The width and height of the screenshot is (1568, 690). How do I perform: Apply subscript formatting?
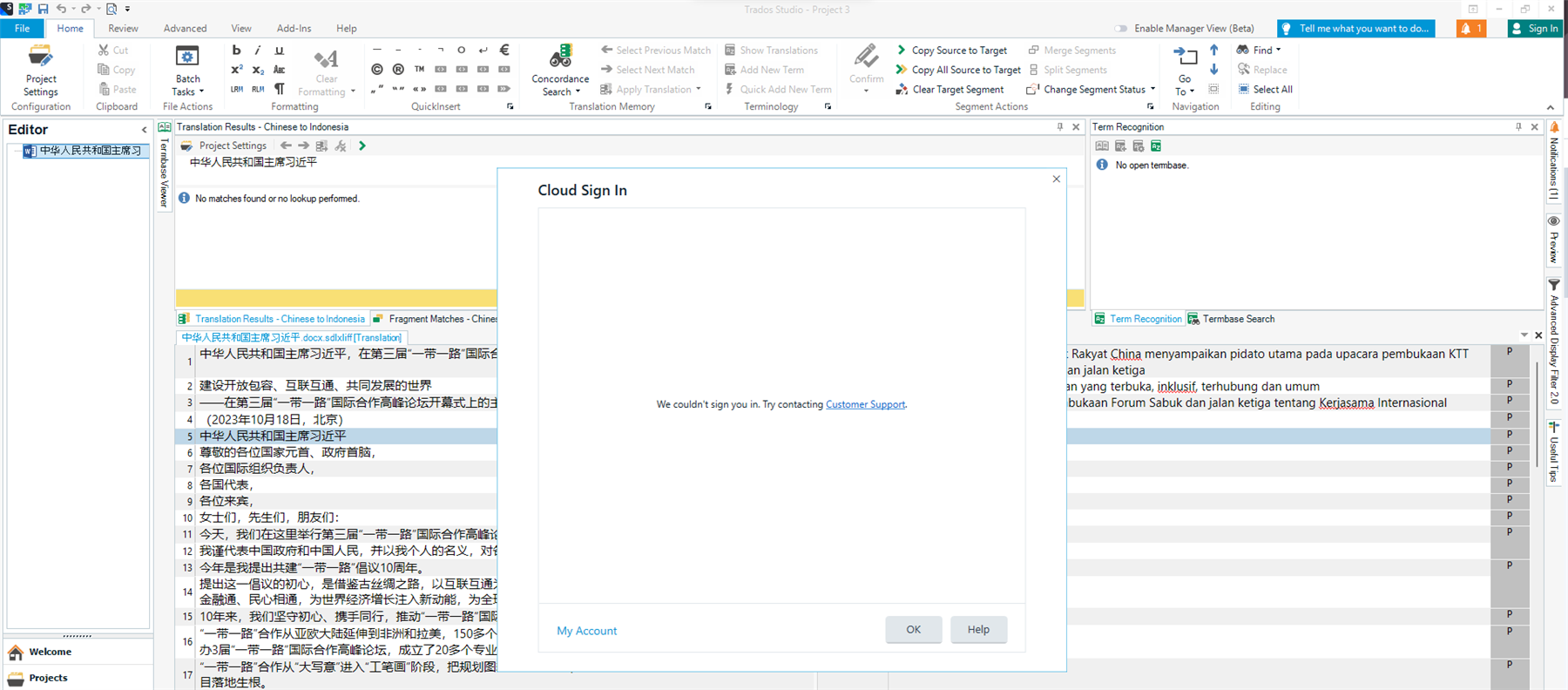coord(258,70)
